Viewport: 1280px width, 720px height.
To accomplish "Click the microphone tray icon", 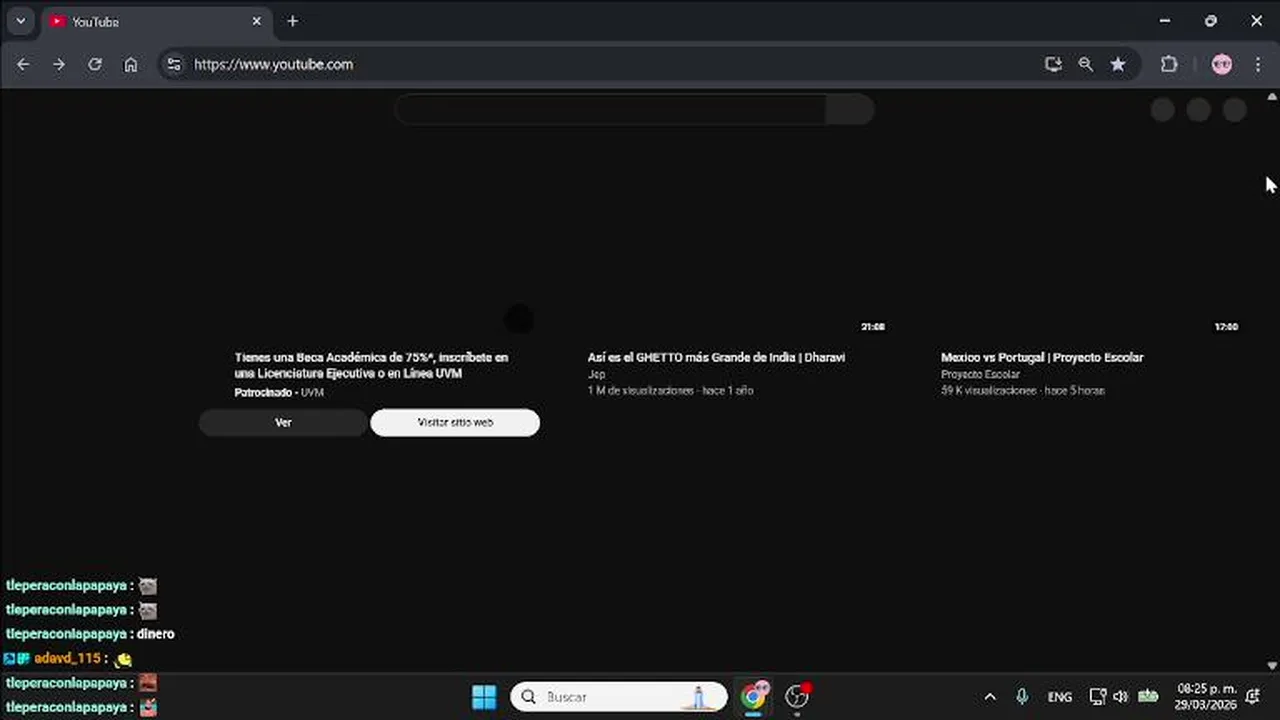I will 1022,697.
